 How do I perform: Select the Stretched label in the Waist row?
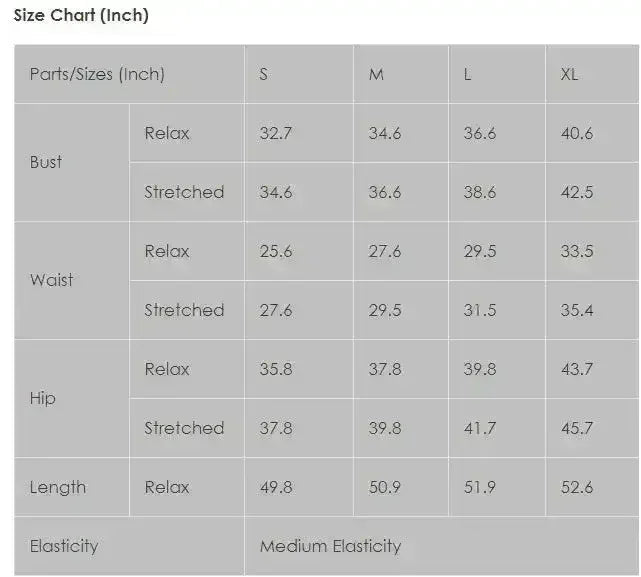[184, 310]
